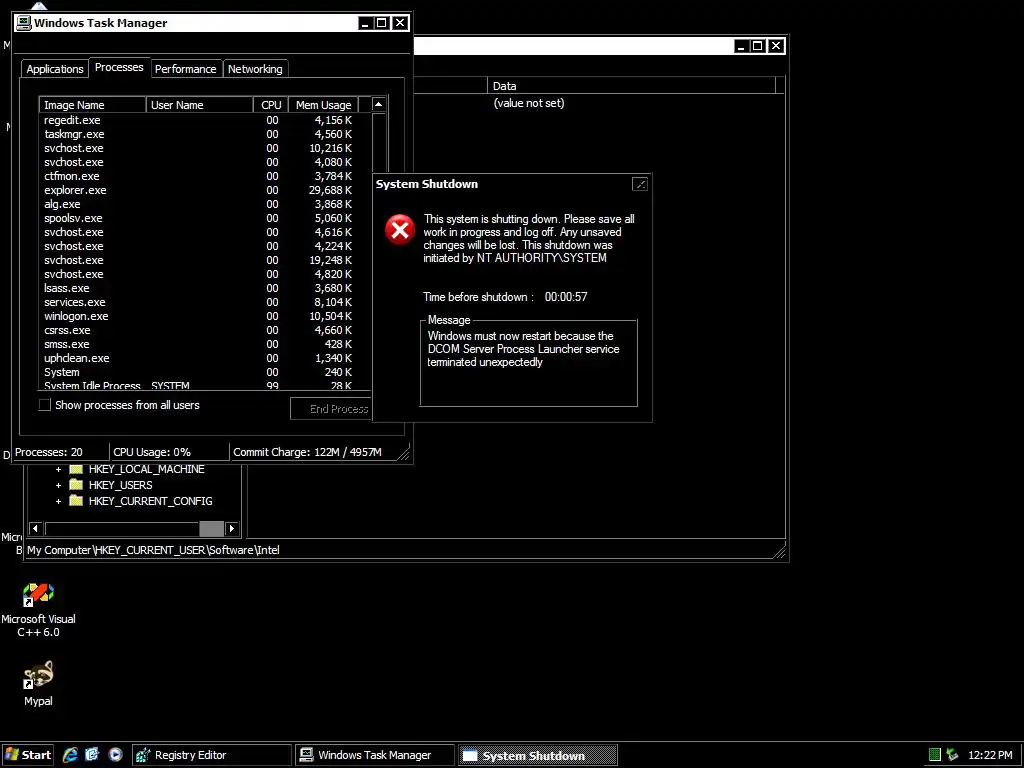The height and width of the screenshot is (768, 1024).
Task: Select the System process row
Action: (204, 372)
